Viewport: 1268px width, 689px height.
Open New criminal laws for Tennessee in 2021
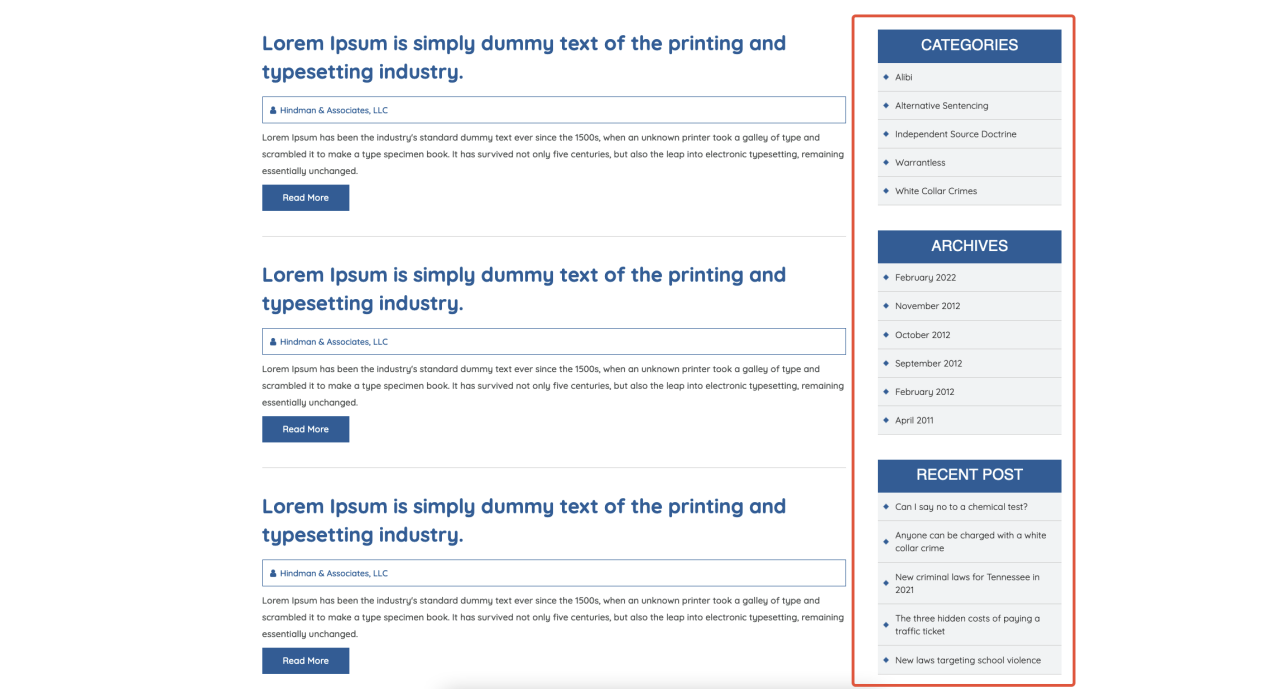coord(967,583)
